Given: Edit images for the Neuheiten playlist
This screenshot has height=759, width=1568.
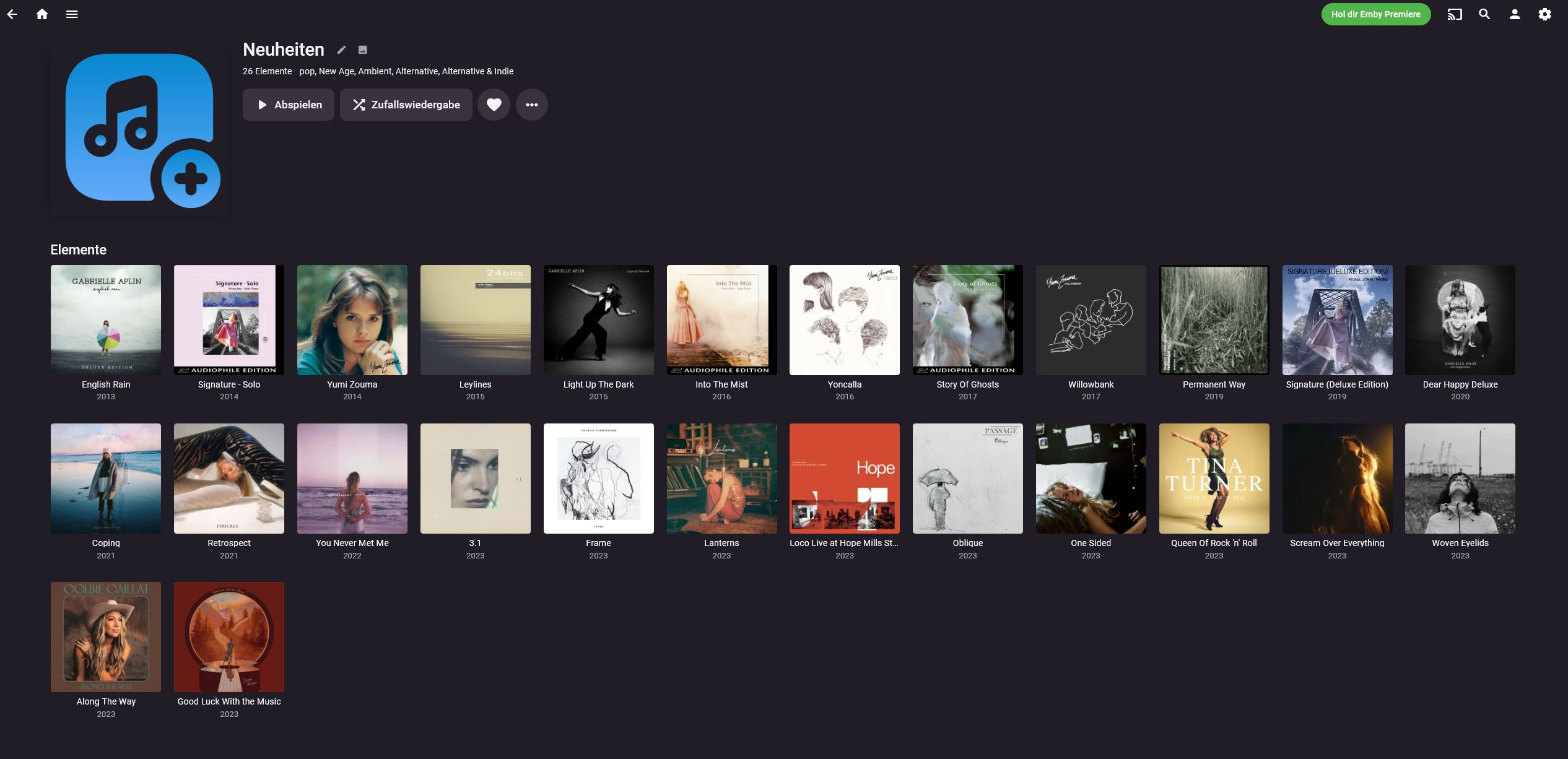Looking at the screenshot, I should coord(363,50).
